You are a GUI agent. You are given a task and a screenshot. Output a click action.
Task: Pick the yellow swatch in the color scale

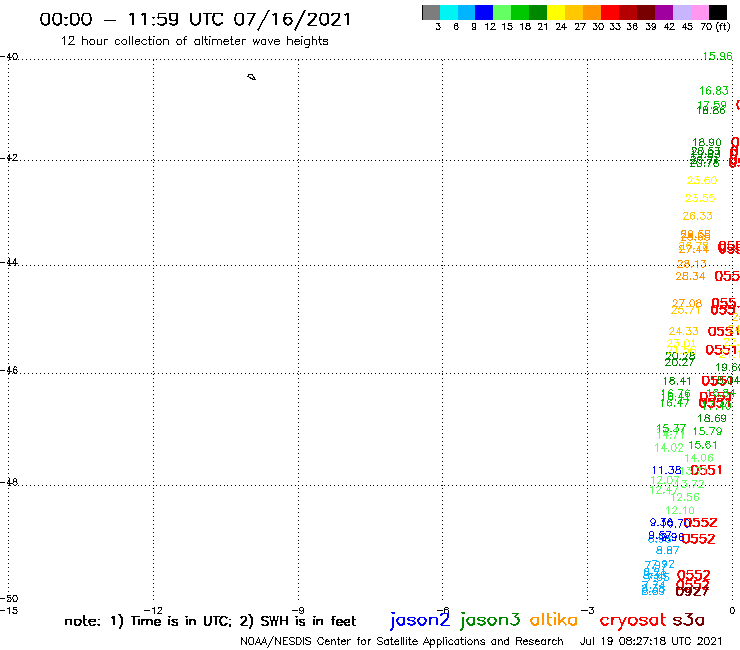pos(556,12)
